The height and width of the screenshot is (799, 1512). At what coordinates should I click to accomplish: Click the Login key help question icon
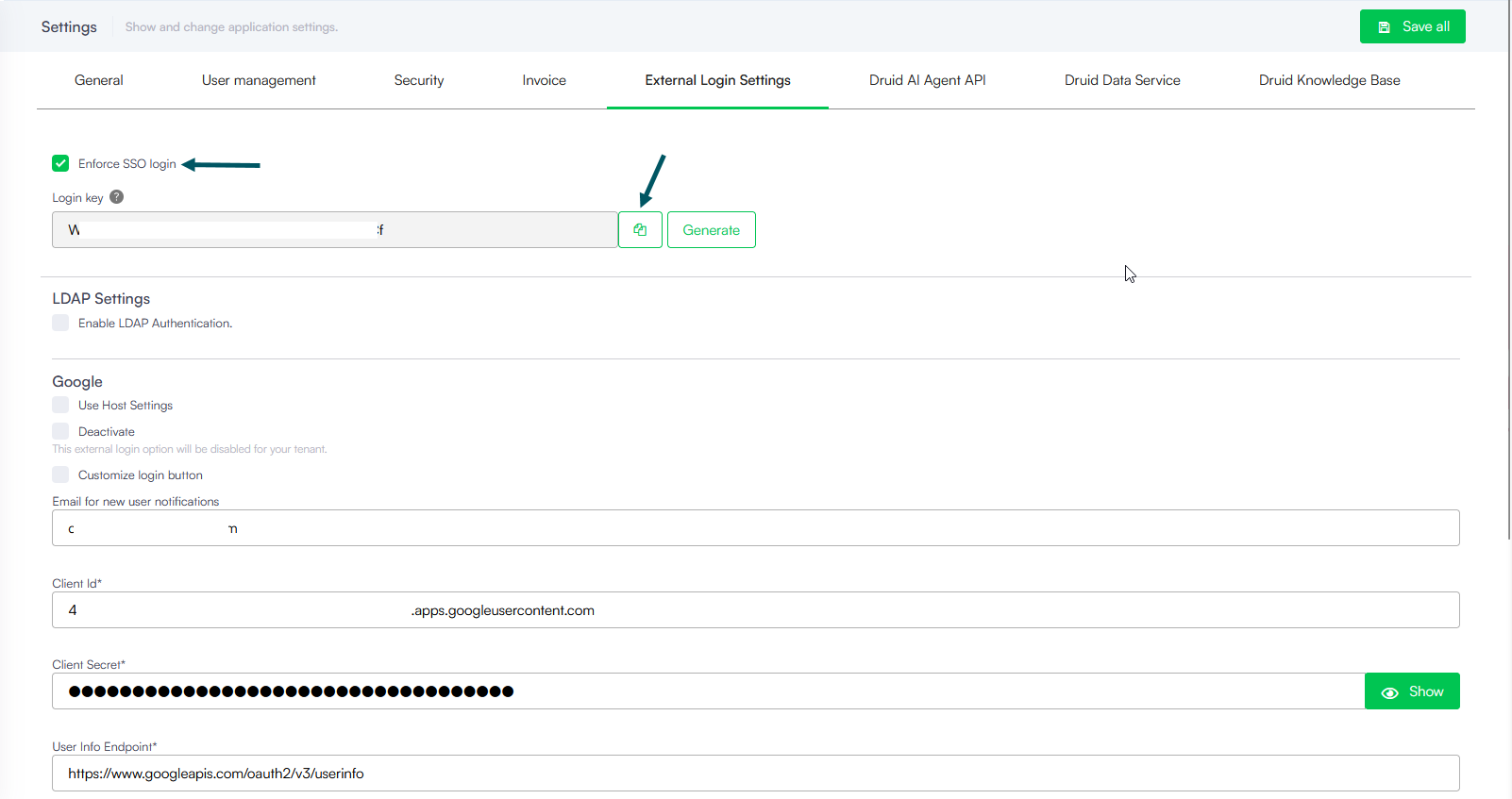coord(117,197)
